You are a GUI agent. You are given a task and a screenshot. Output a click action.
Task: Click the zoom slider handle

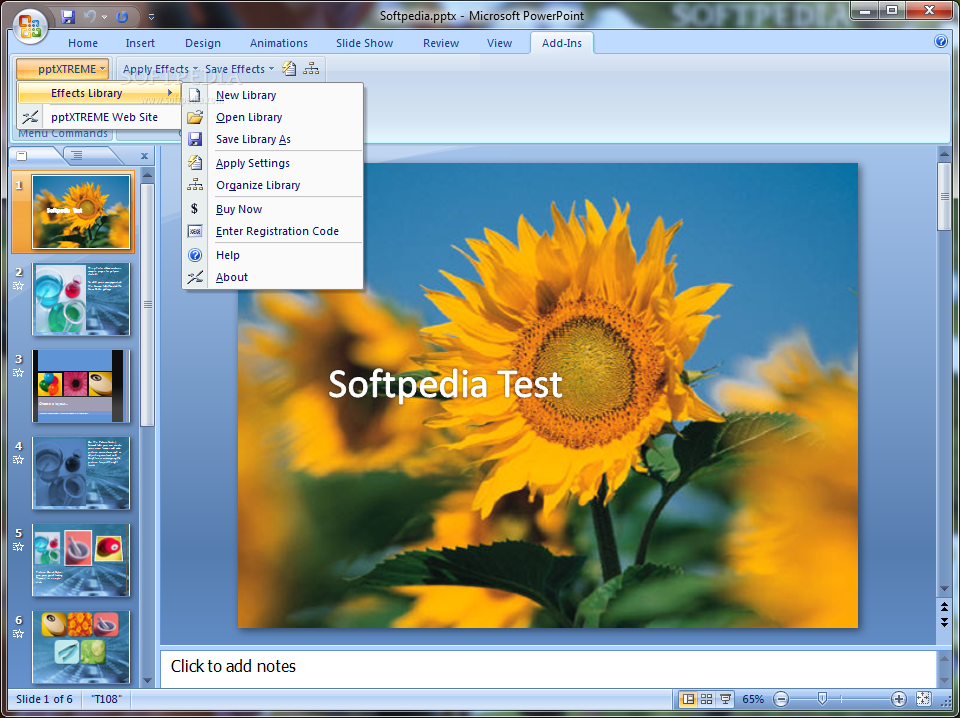(x=822, y=698)
